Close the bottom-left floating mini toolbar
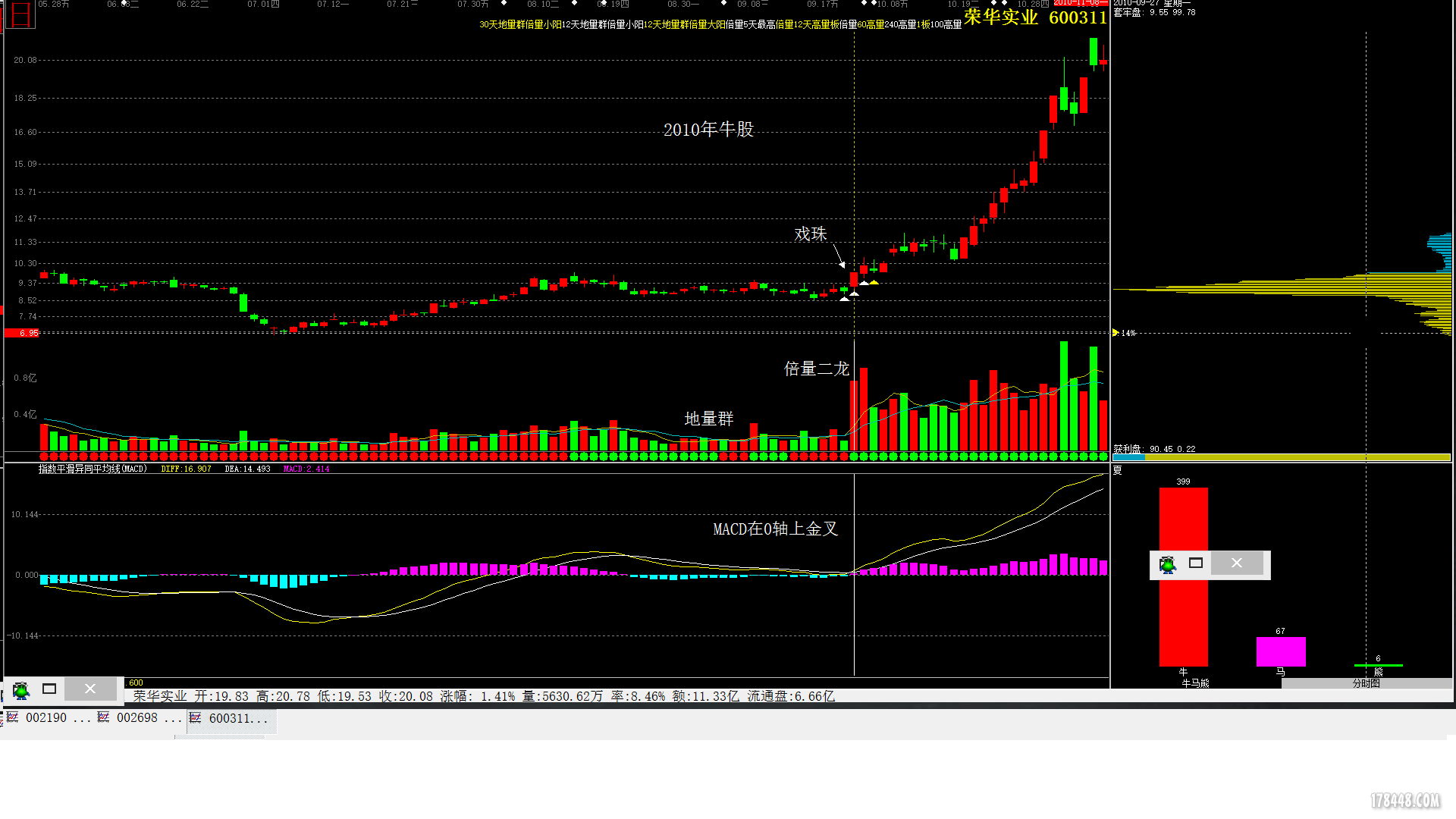1456x819 pixels. 90,689
